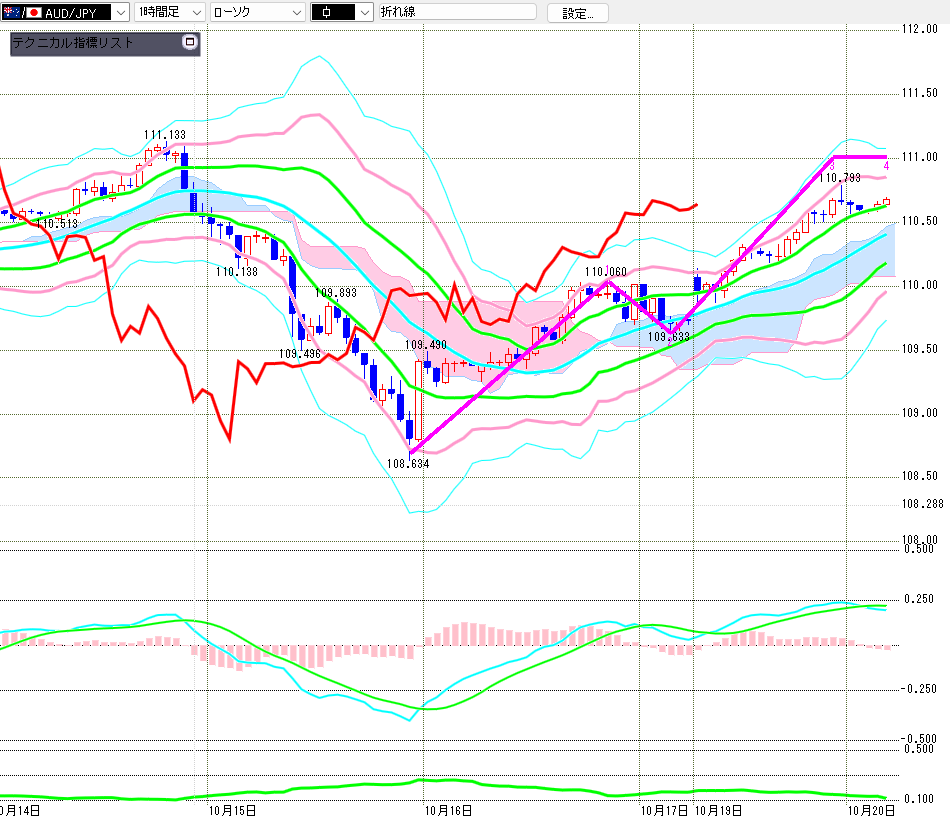Expand the テクニカル指標リスト panel with its square icon
The image size is (950, 818).
tap(190, 42)
